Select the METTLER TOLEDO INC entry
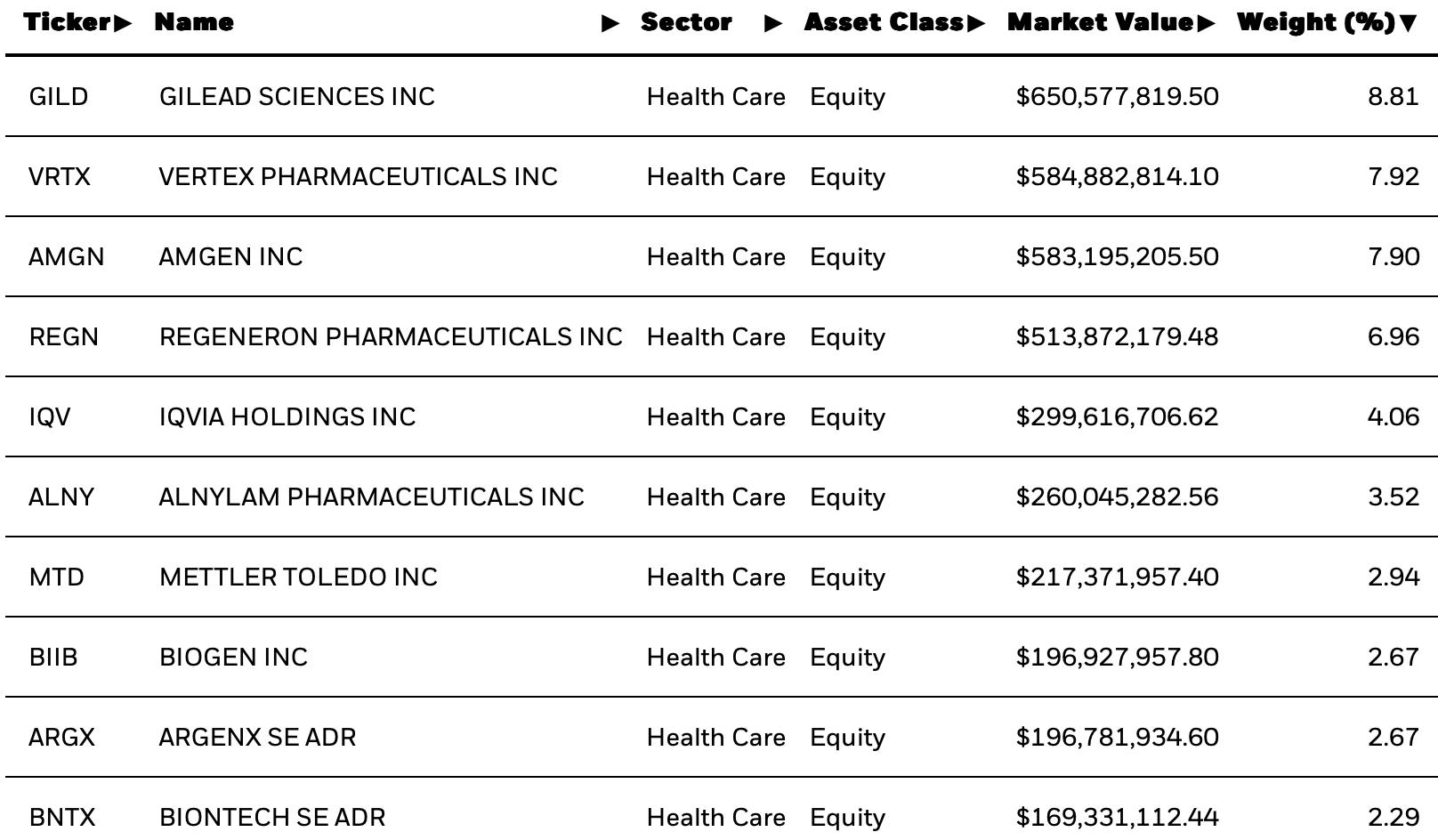 click(x=298, y=577)
